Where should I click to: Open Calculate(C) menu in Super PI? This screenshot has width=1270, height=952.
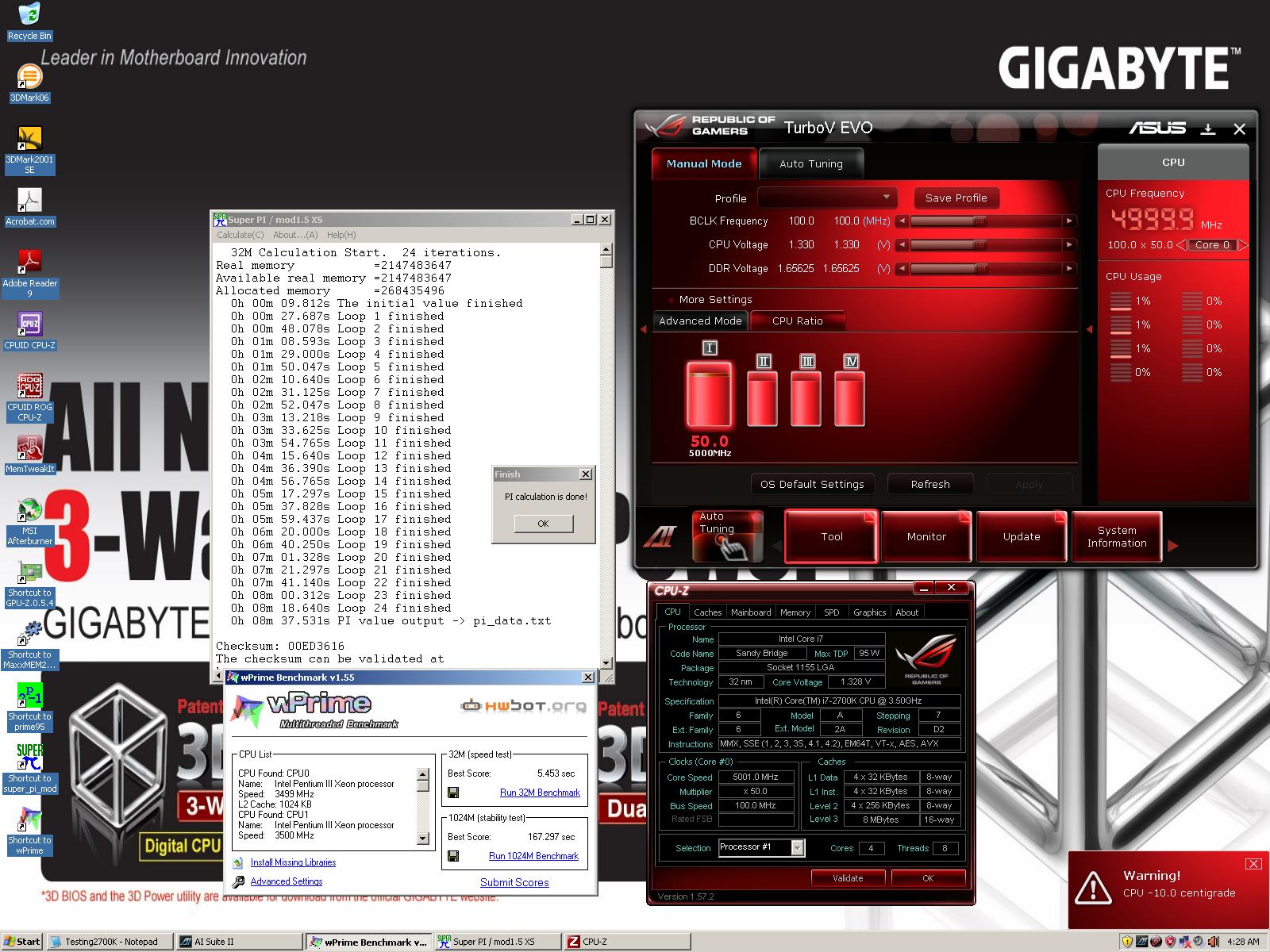click(241, 235)
